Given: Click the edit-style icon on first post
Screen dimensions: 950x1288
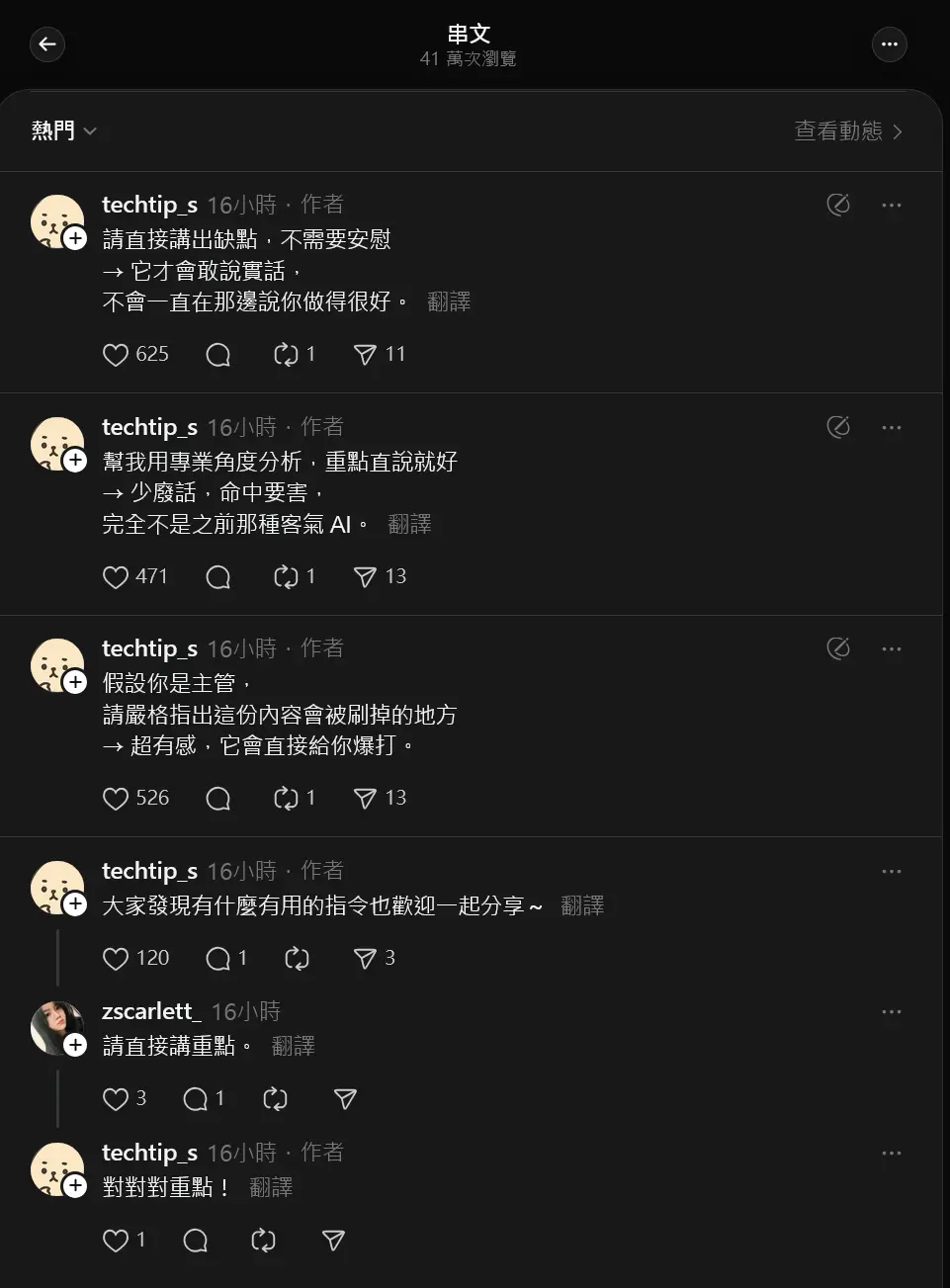Looking at the screenshot, I should 838,205.
